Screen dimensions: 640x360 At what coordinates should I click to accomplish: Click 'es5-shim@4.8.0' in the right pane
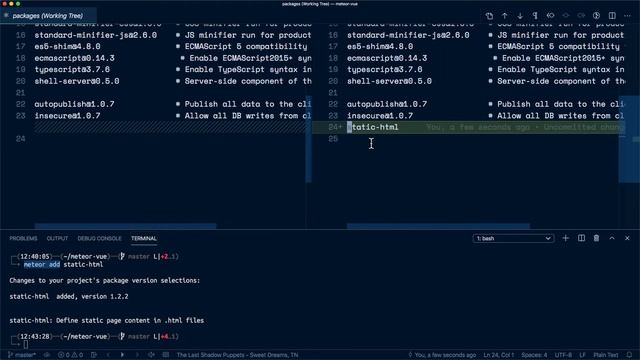(380, 47)
